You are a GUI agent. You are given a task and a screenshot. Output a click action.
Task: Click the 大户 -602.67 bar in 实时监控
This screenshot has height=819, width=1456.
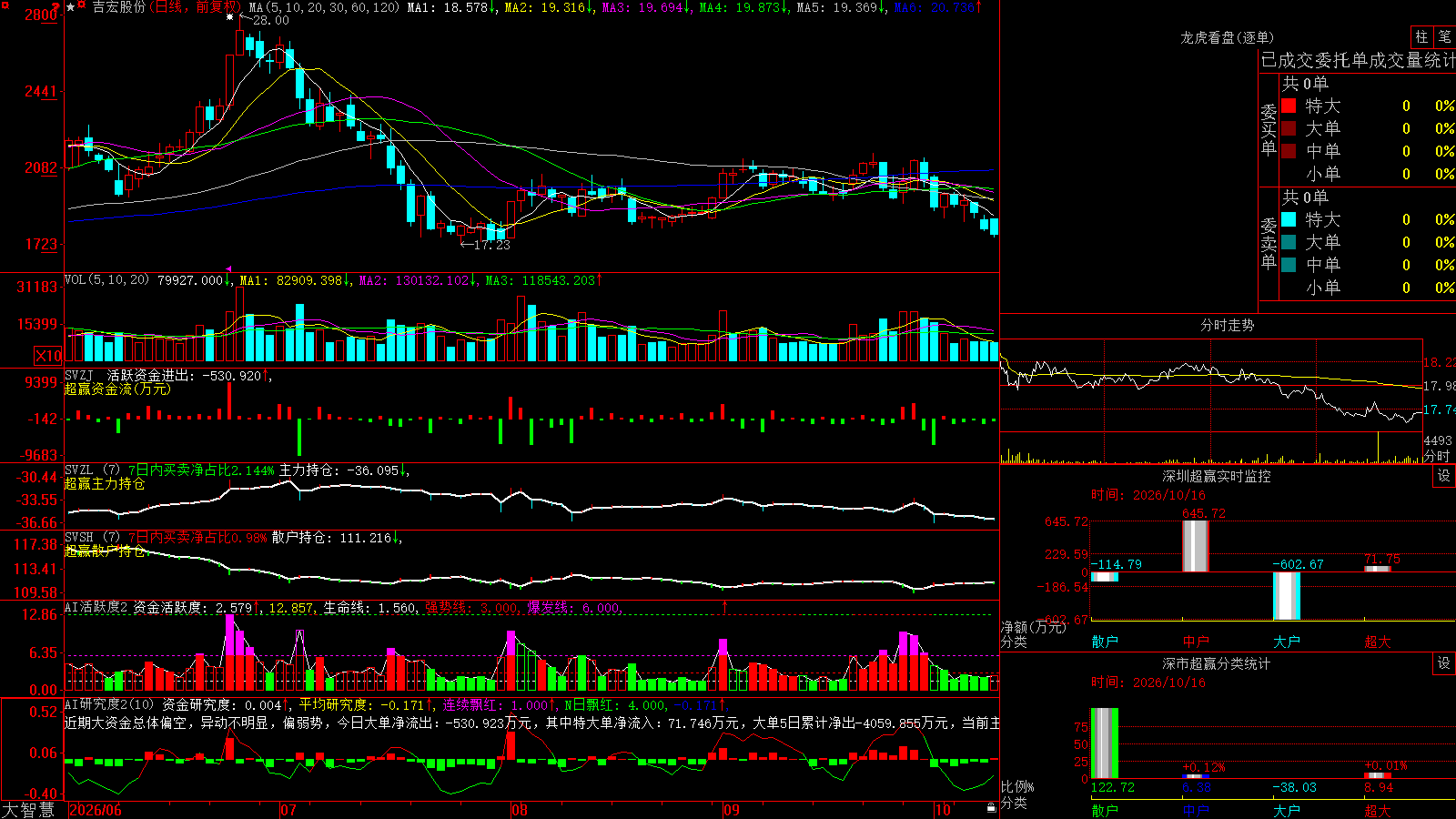[1286, 596]
